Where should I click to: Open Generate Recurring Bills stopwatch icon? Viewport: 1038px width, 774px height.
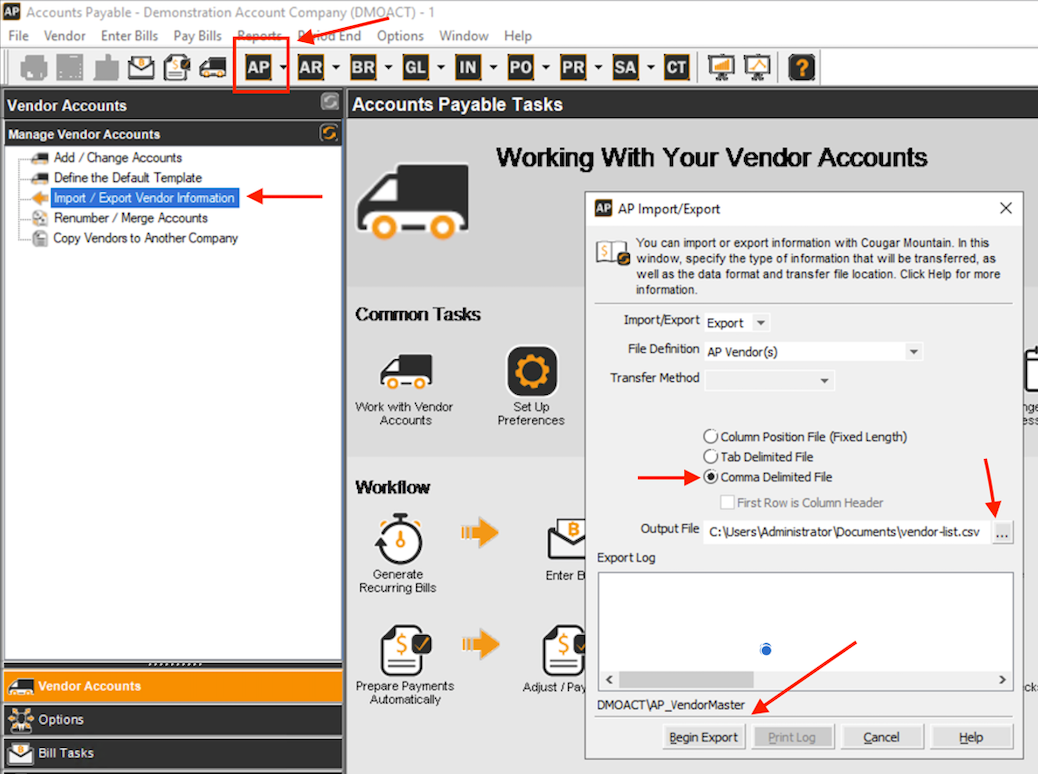tap(399, 538)
